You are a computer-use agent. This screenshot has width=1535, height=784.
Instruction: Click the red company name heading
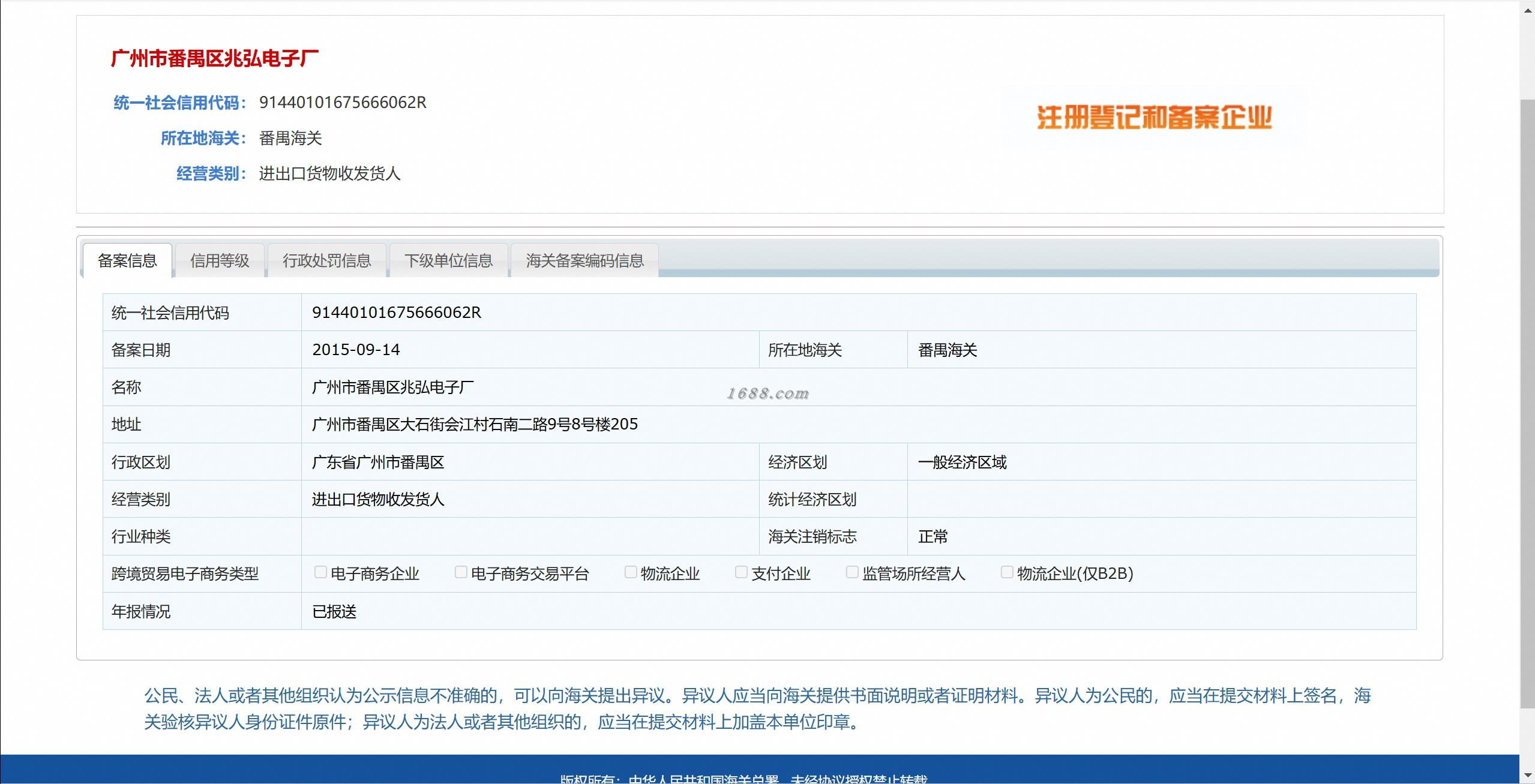pyautogui.click(x=215, y=59)
